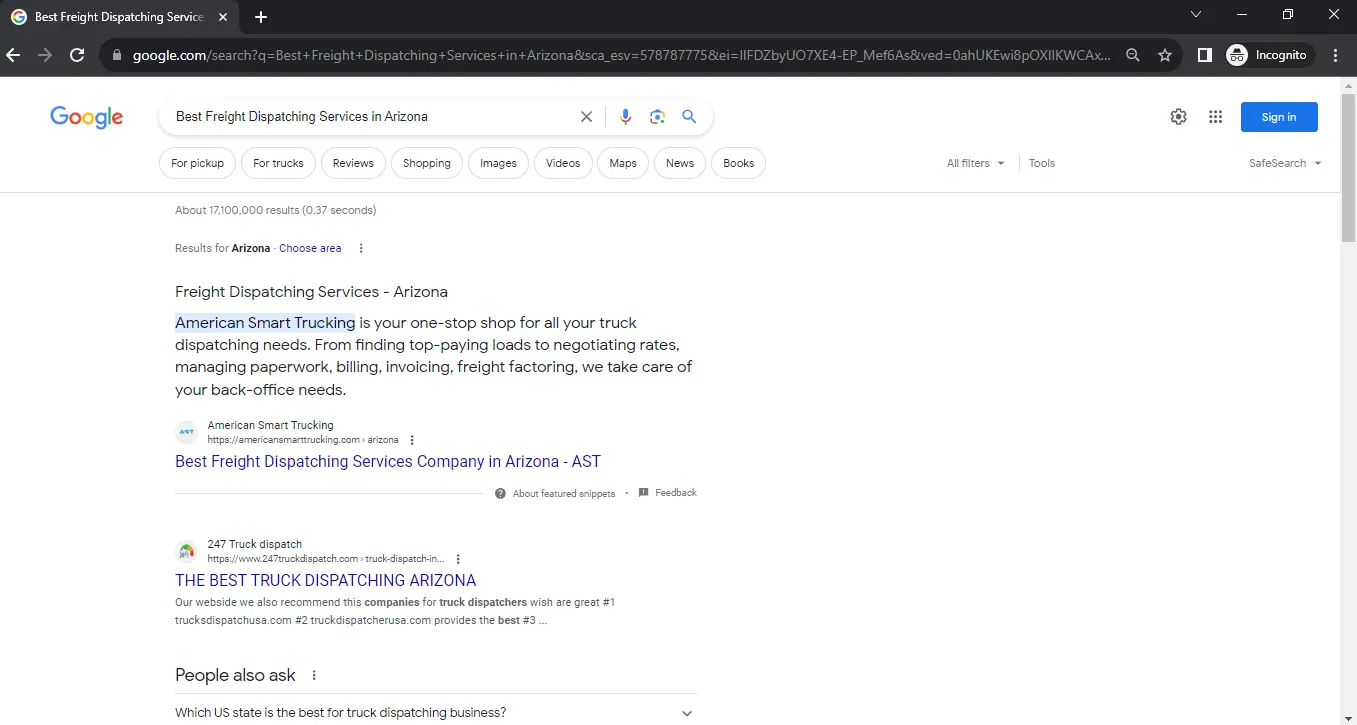Bookmark this page with star icon

pos(1165,56)
